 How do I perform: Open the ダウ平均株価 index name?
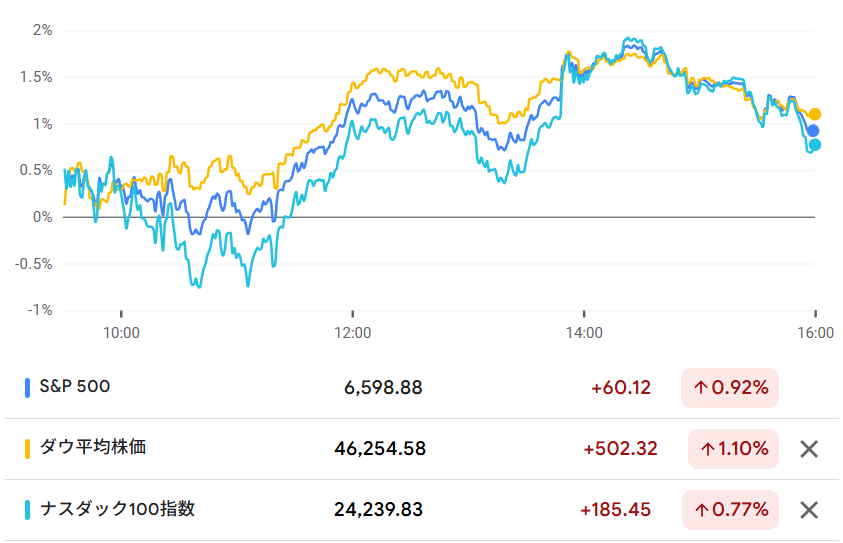point(92,448)
